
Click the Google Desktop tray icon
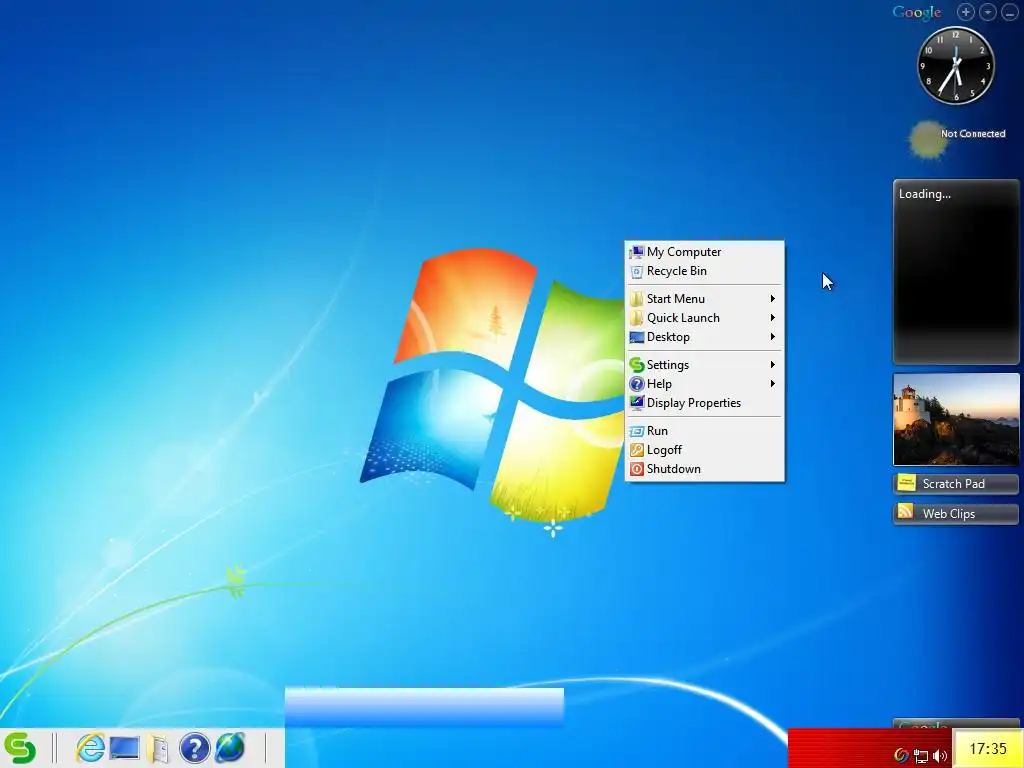(901, 756)
